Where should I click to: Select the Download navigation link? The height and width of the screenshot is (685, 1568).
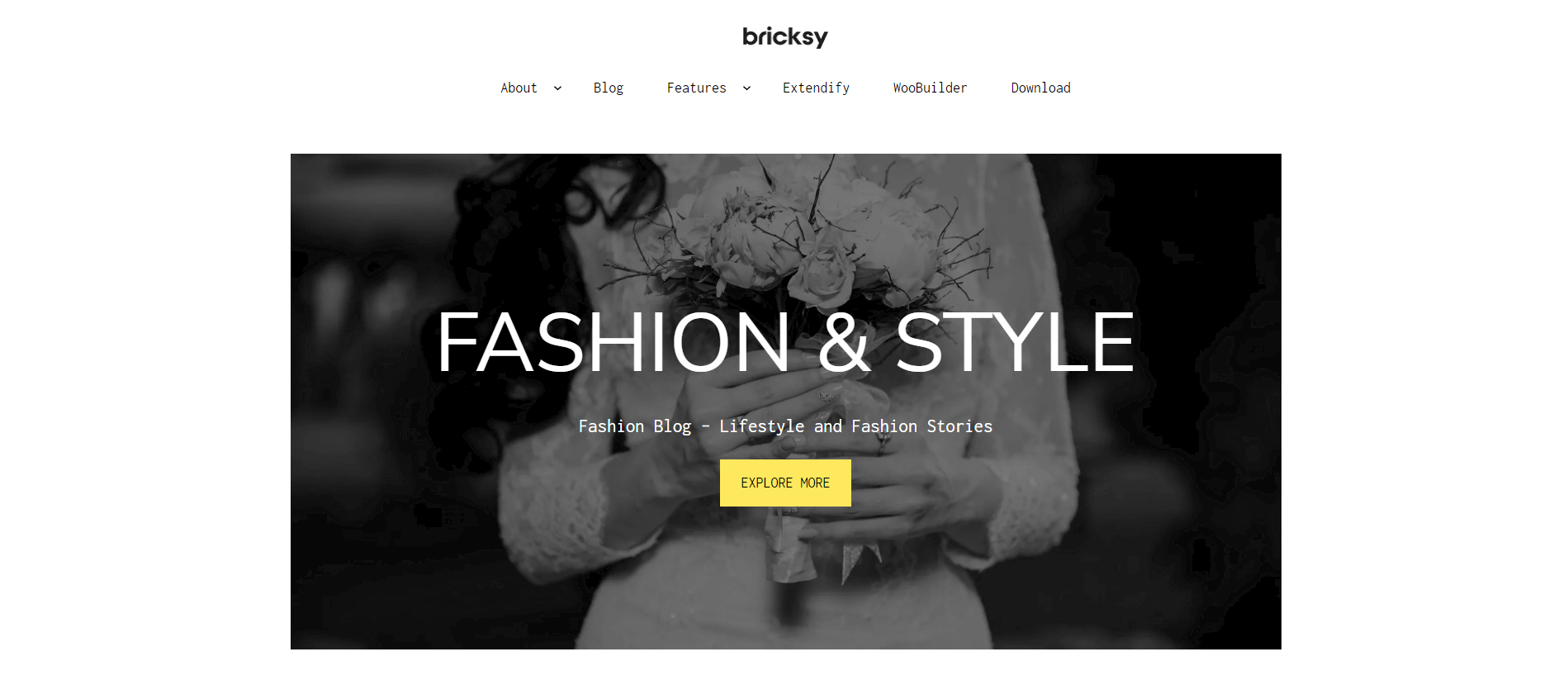pos(1040,88)
